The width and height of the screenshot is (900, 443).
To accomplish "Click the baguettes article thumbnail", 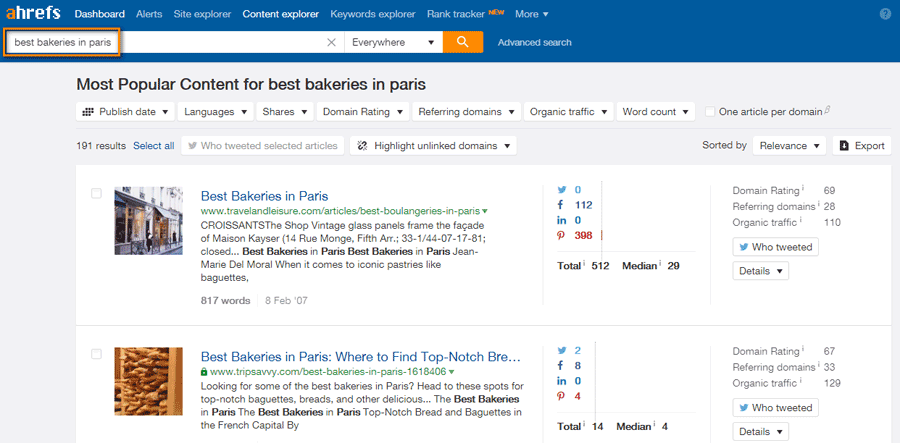I will point(149,381).
